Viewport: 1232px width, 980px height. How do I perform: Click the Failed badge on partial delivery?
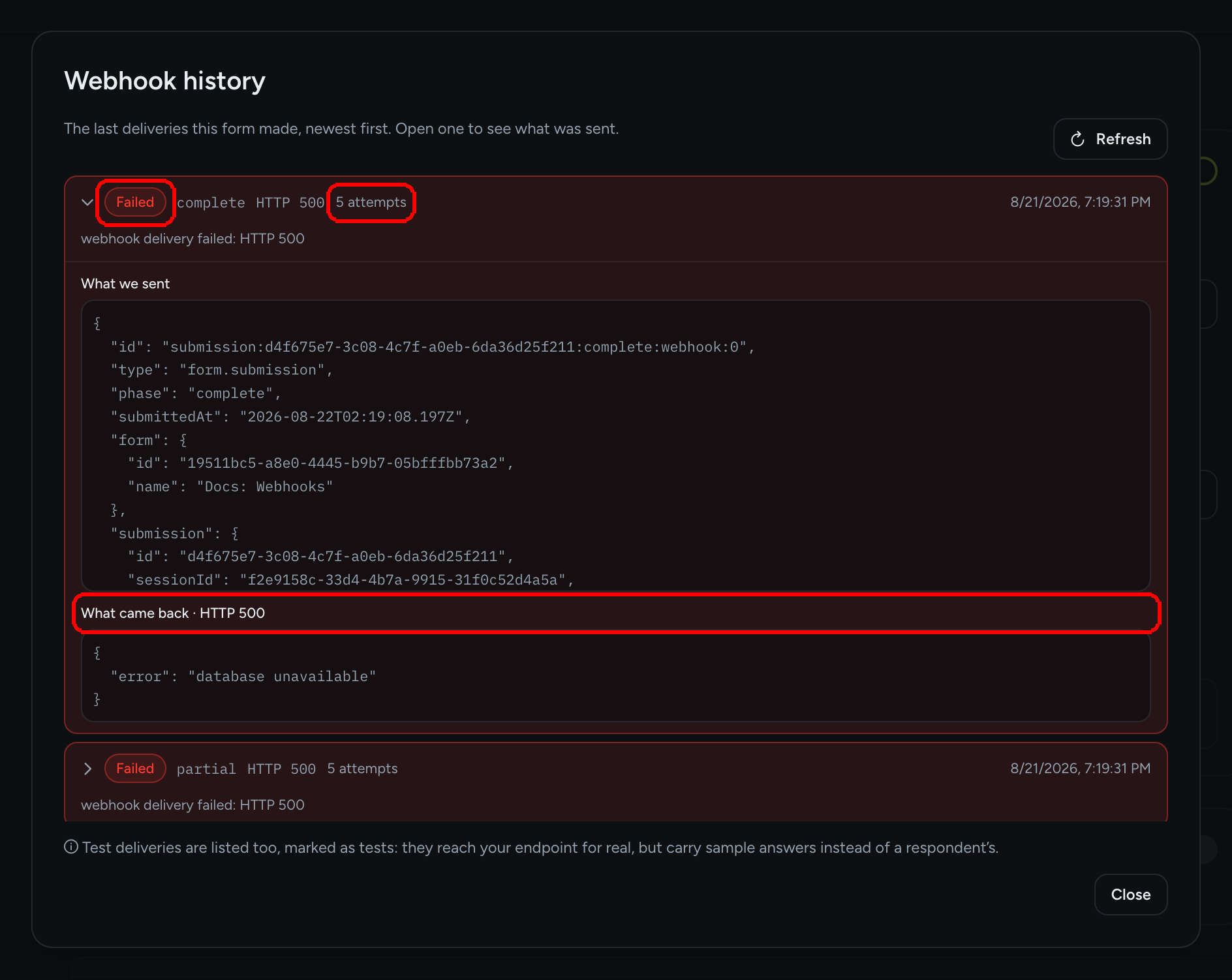pyautogui.click(x=135, y=769)
